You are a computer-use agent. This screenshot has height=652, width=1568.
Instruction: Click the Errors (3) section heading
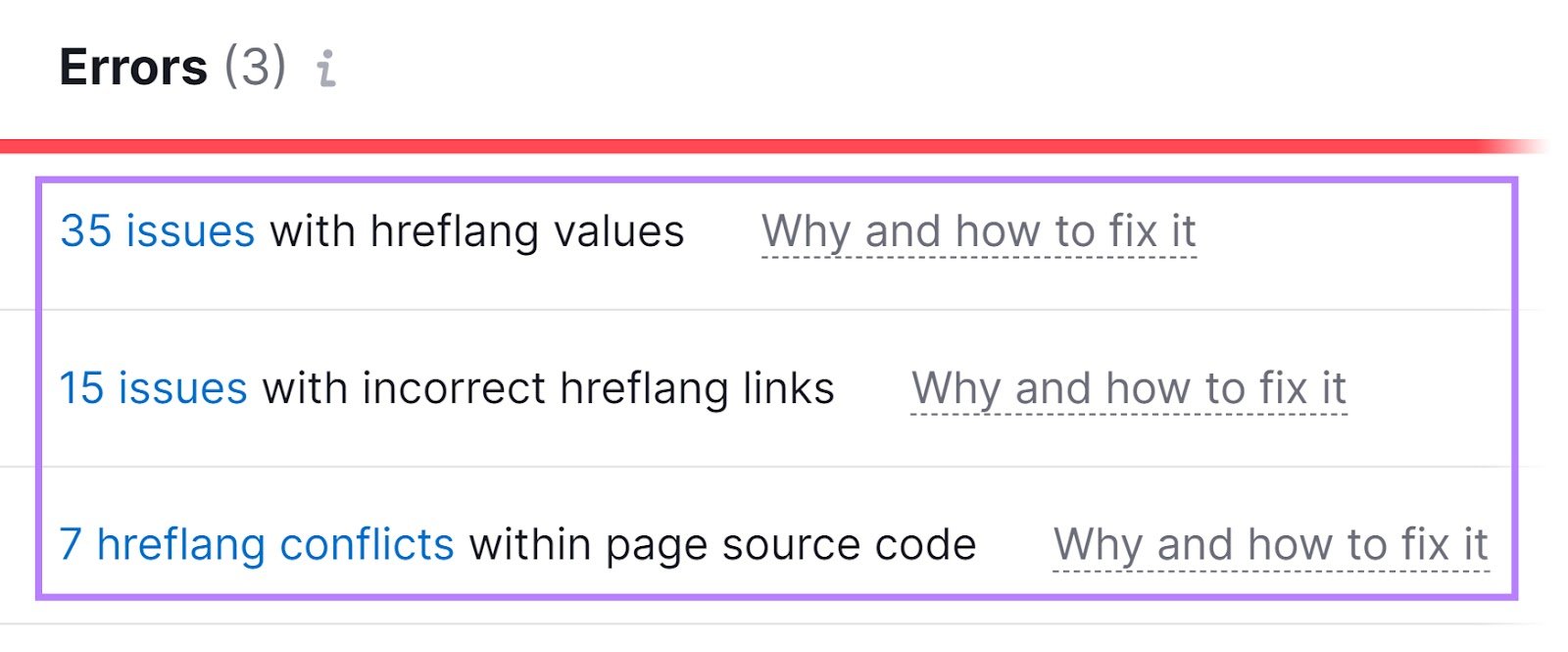(171, 67)
